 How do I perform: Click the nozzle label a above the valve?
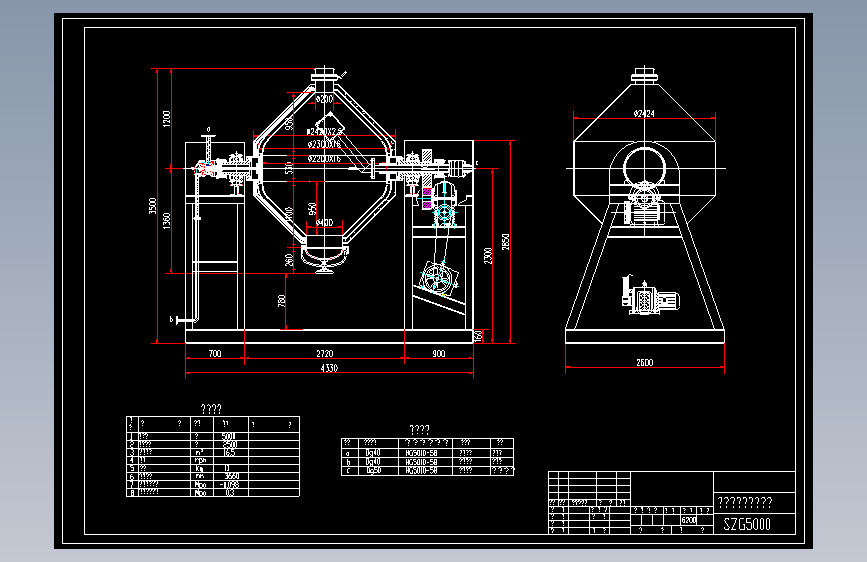point(208,130)
